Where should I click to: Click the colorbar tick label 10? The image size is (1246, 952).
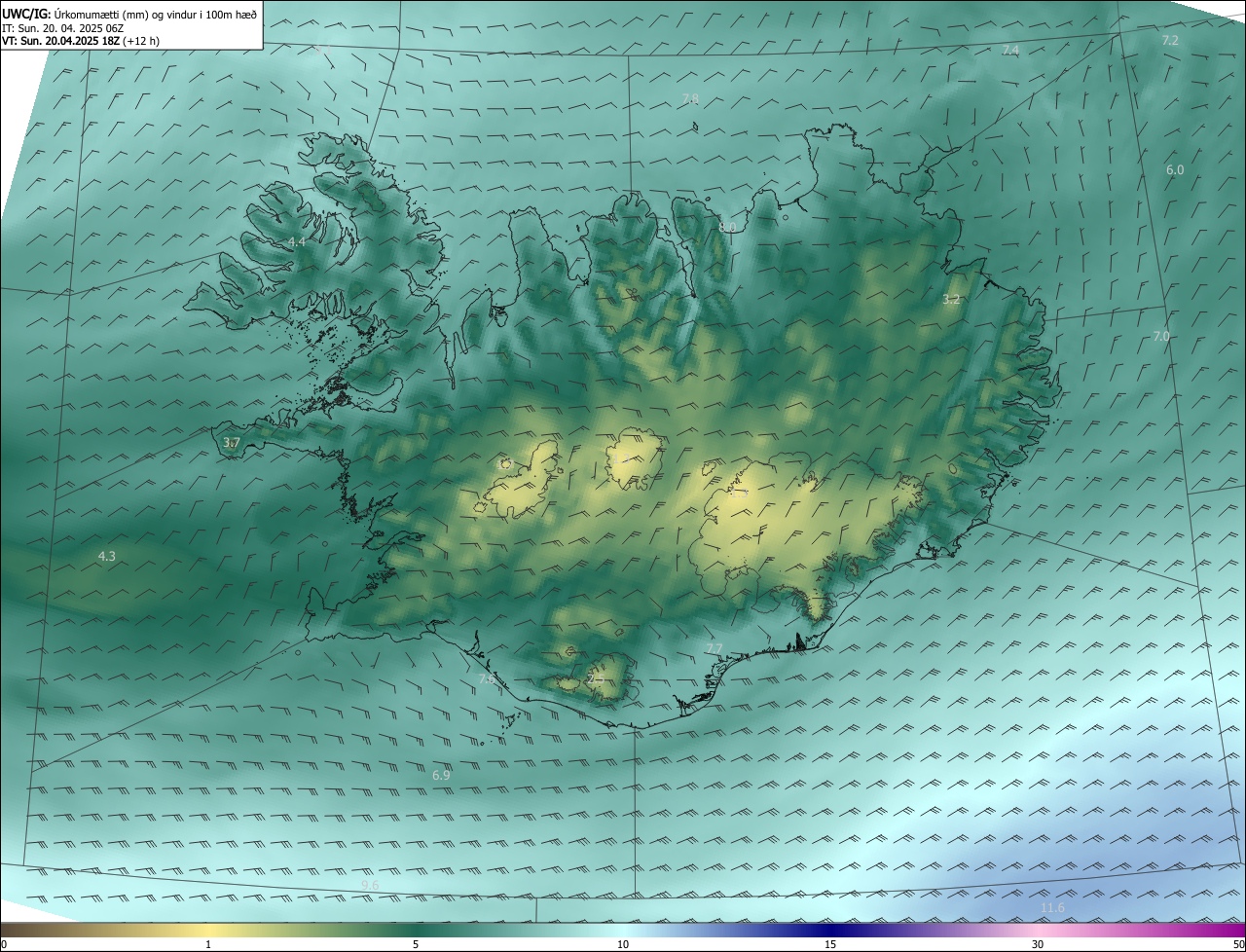pos(623,944)
